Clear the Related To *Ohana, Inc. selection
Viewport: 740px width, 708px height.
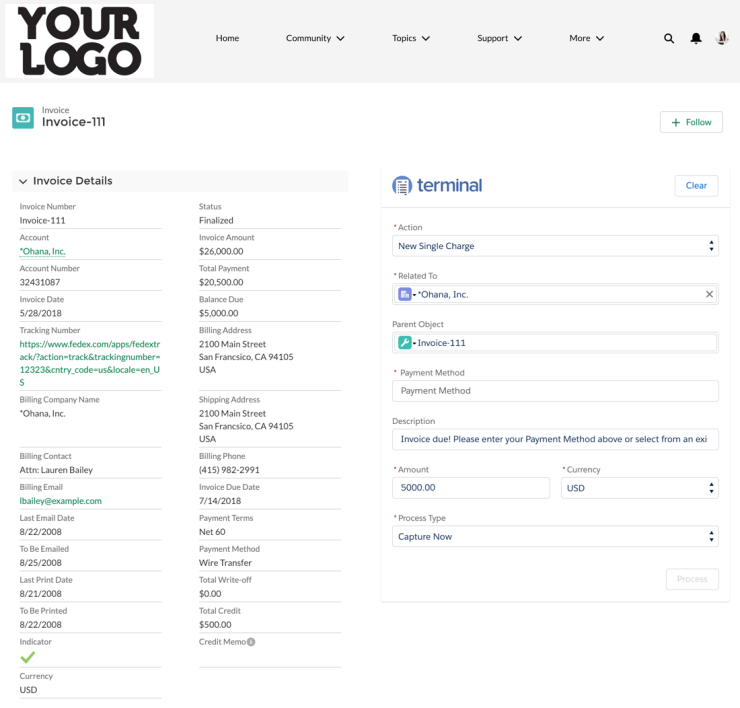(x=709, y=295)
